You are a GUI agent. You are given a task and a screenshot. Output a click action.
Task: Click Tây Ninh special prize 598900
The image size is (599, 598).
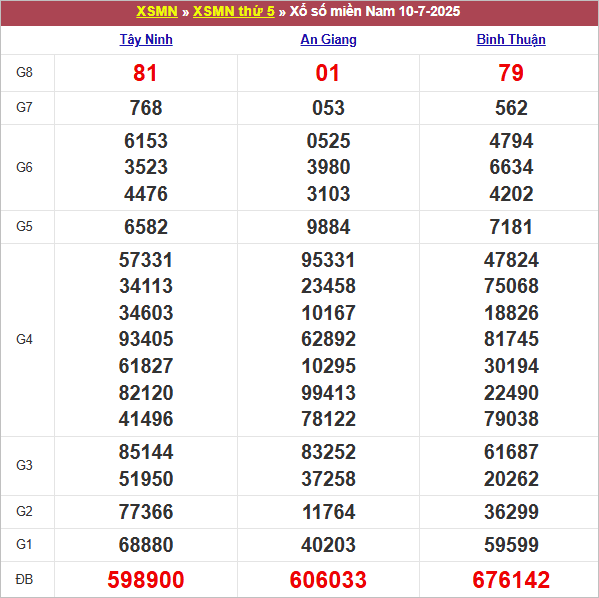[x=146, y=580]
